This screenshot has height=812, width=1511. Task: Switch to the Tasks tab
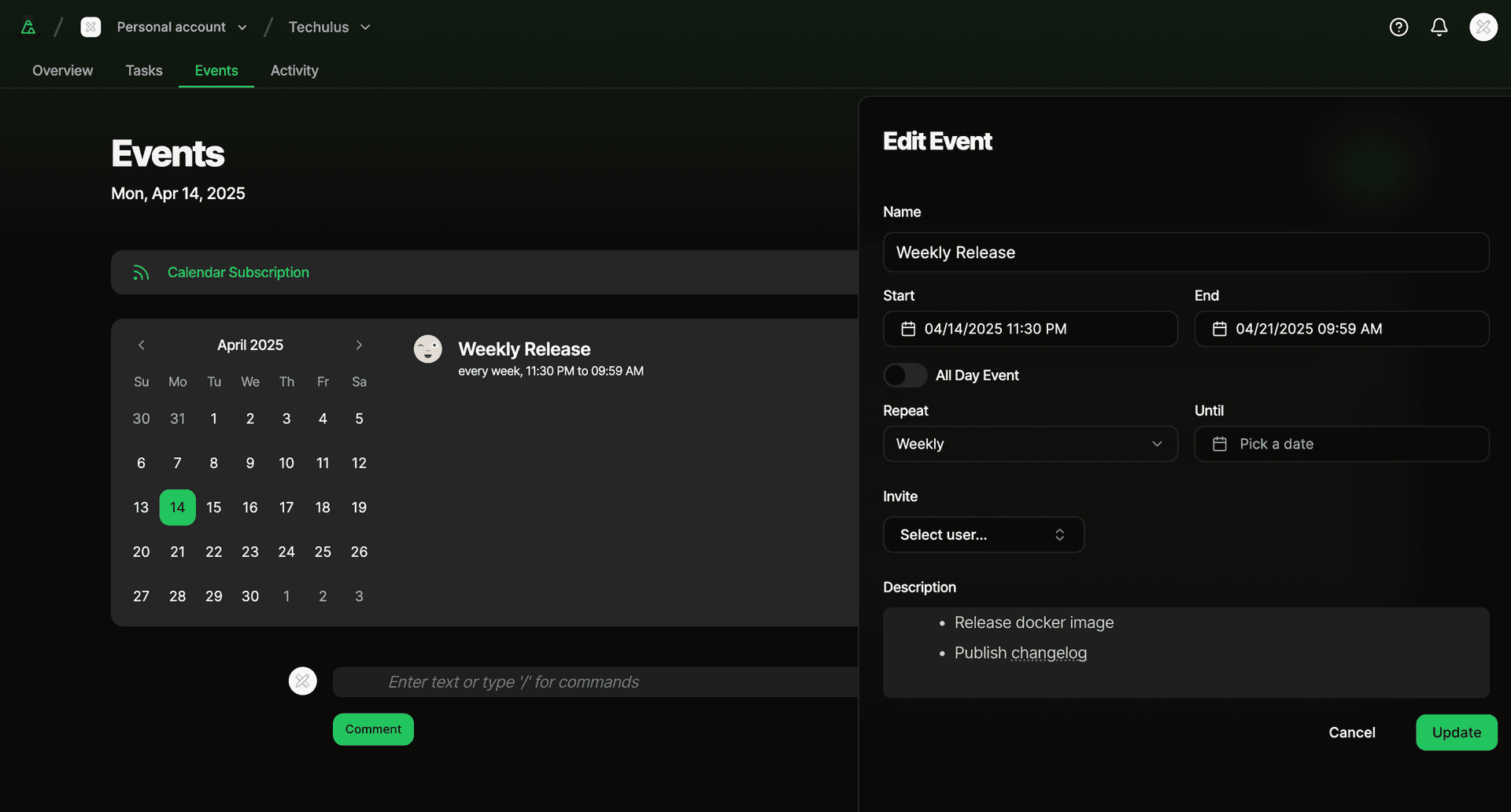pos(143,70)
